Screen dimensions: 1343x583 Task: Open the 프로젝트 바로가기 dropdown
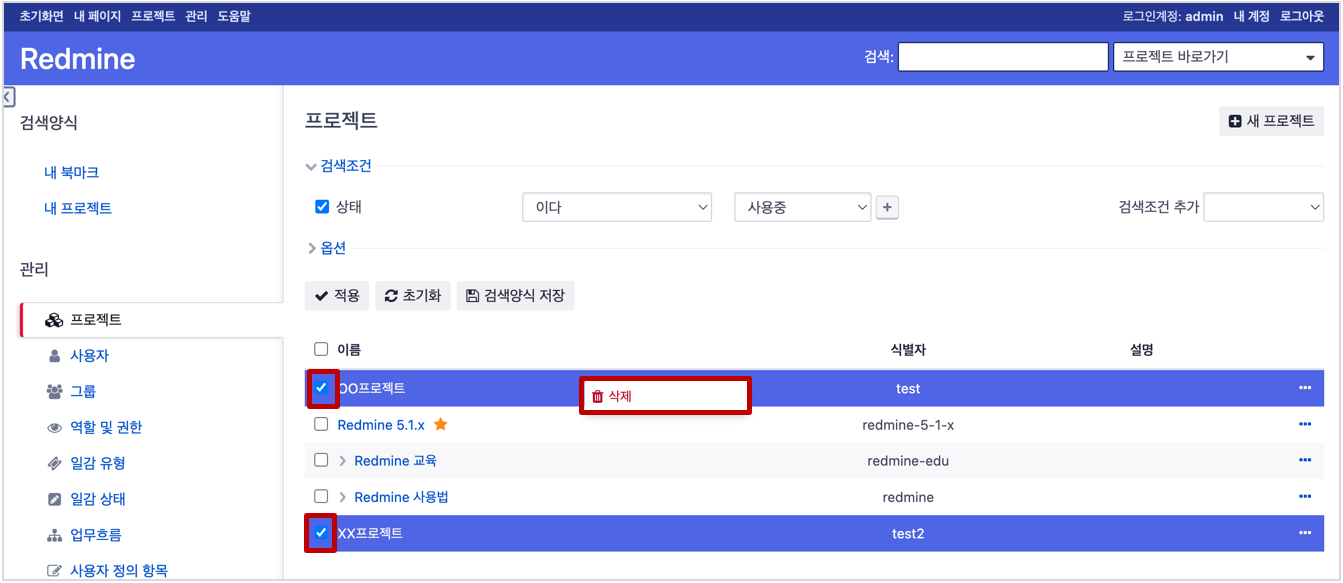pyautogui.click(x=1218, y=57)
